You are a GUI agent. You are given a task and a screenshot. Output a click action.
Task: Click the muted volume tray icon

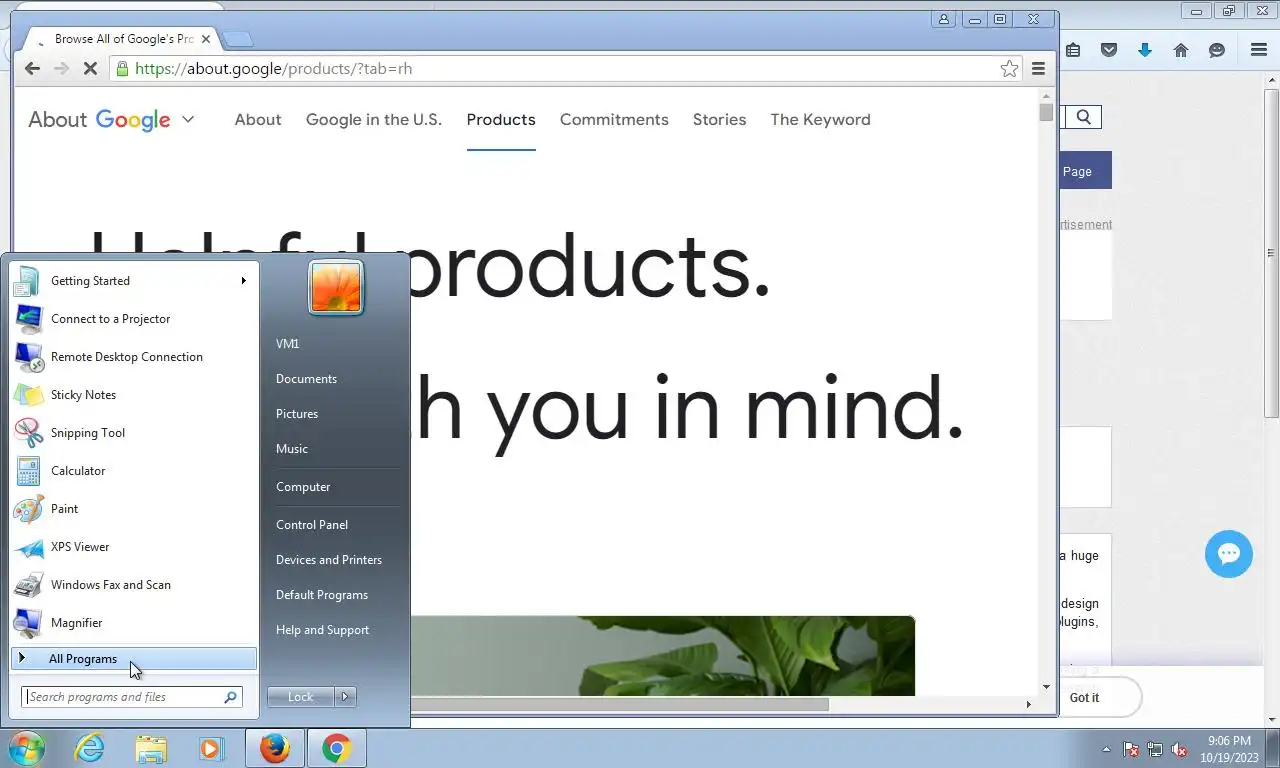tap(1179, 749)
